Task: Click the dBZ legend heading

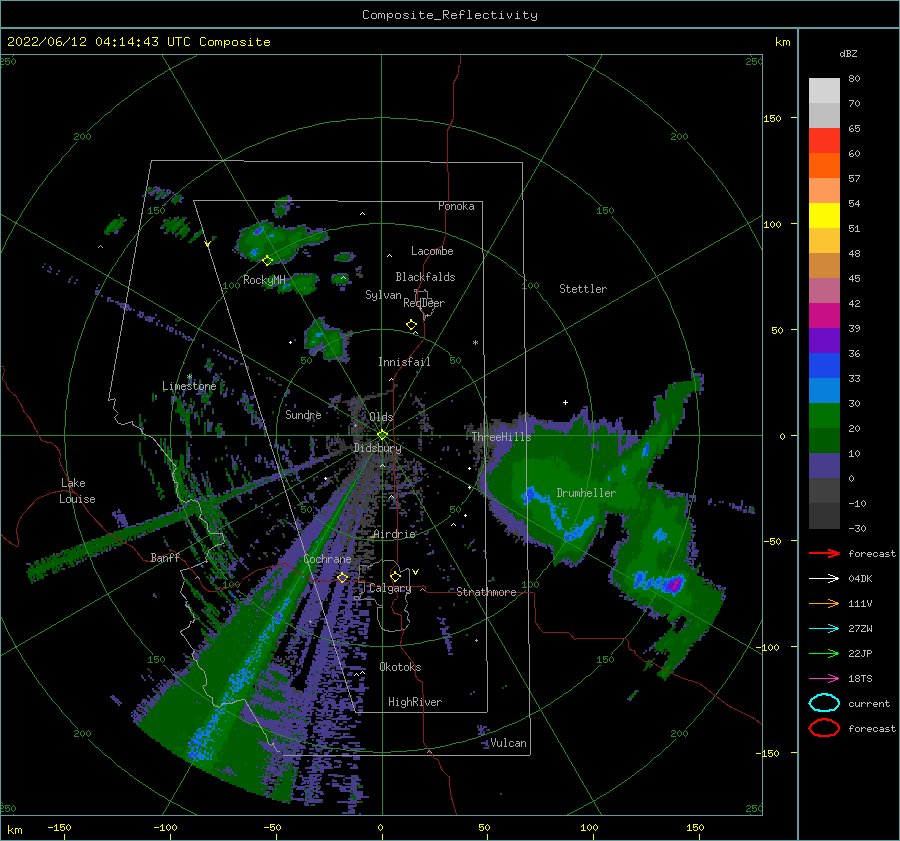Action: tap(848, 53)
